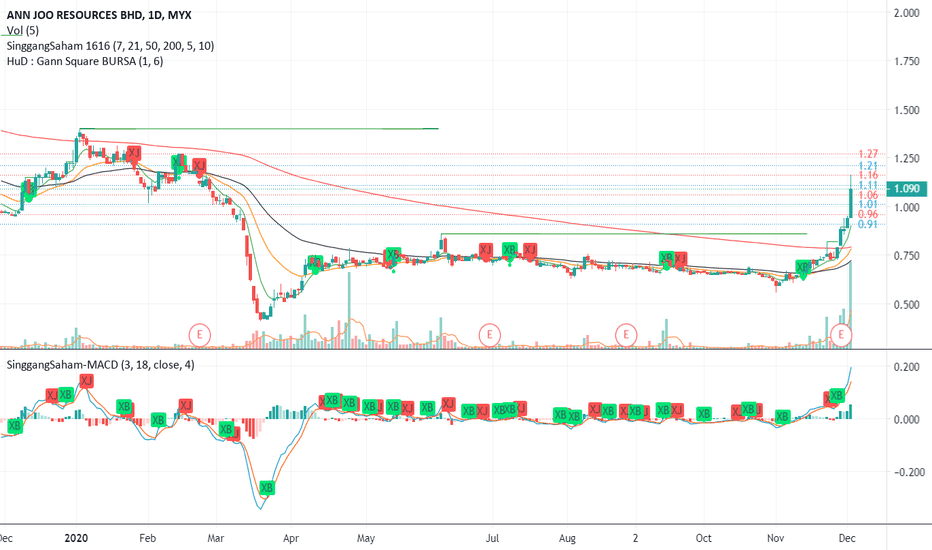
Task: Click the XJ label on MACD near mid-February
Action: [185, 406]
